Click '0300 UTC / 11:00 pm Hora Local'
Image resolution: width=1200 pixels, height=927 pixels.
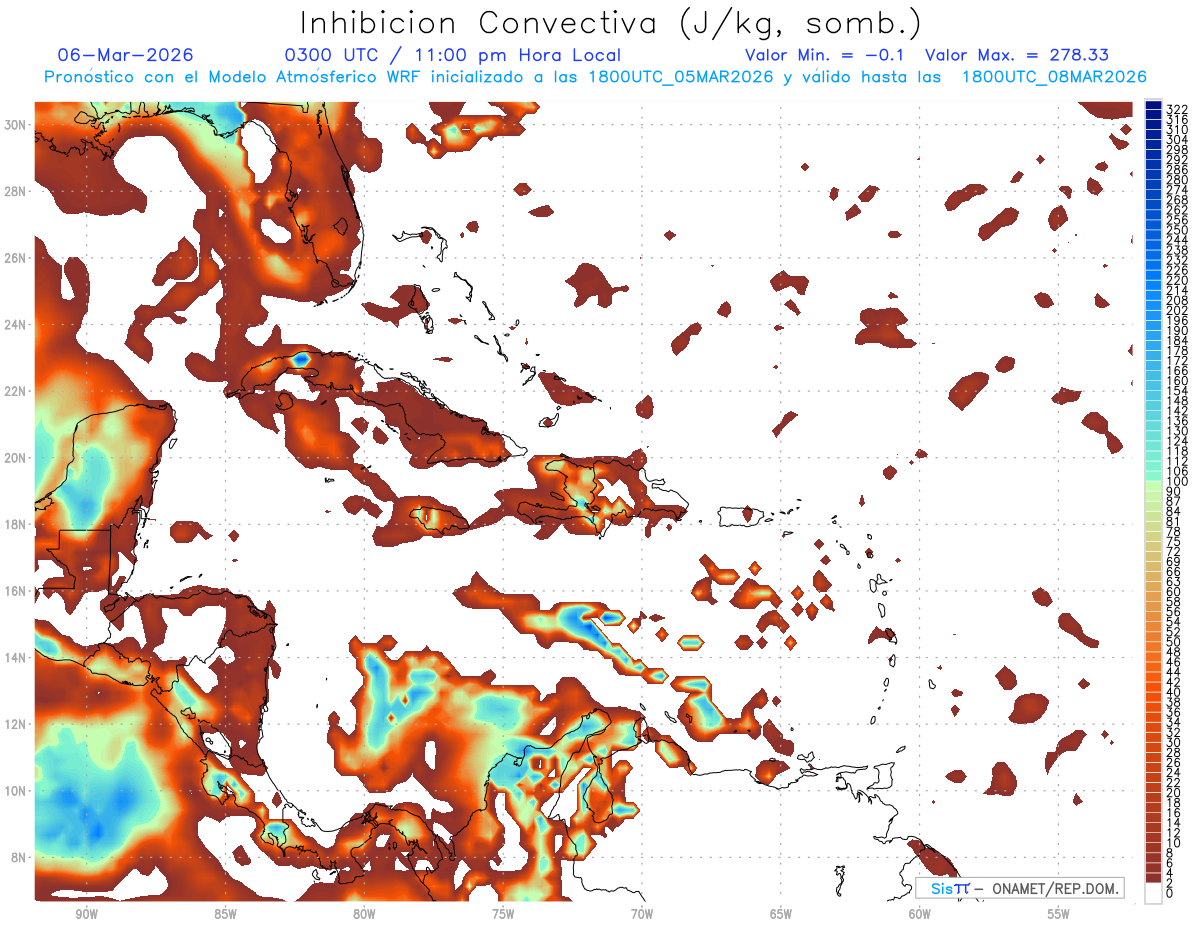point(452,56)
